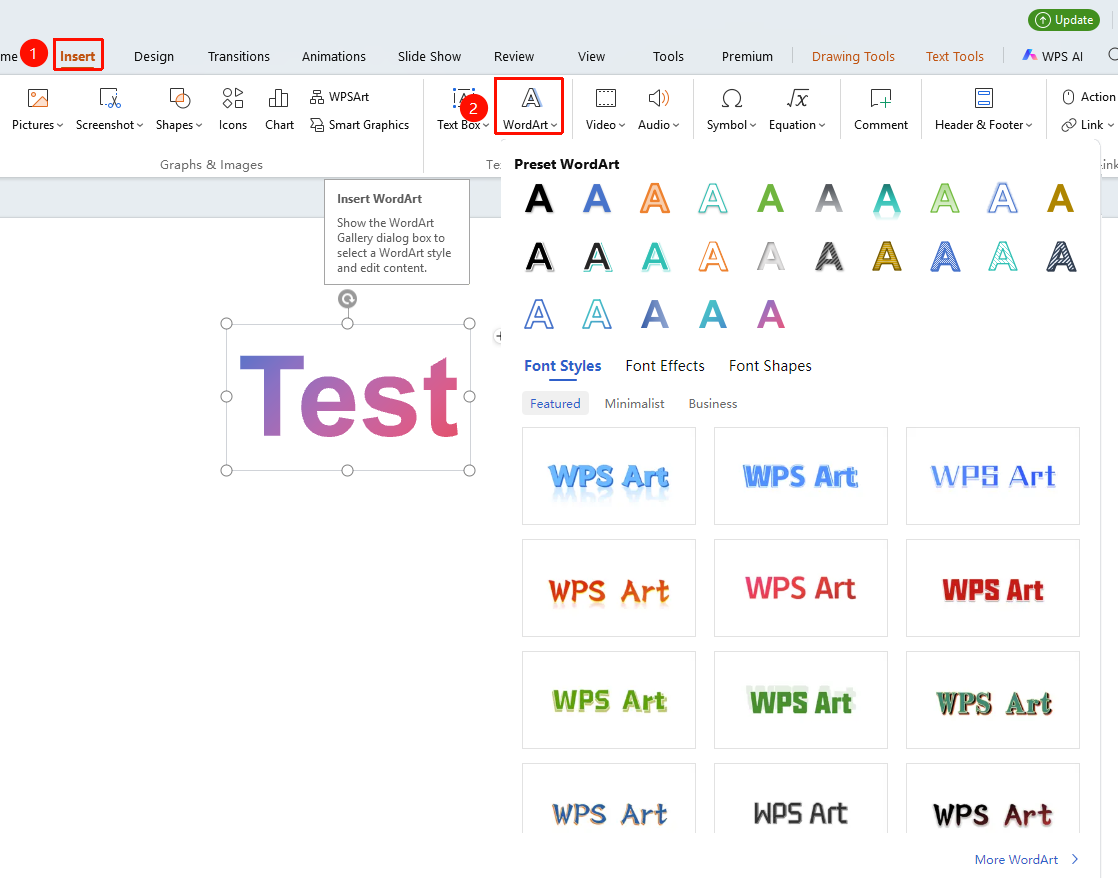Click the Icons library button
This screenshot has height=878, width=1118.
(x=232, y=109)
